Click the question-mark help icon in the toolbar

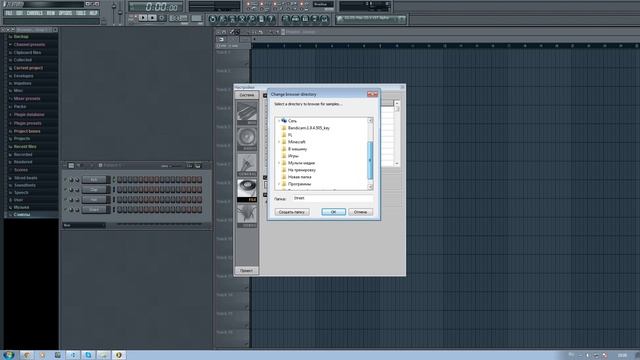tap(270, 19)
